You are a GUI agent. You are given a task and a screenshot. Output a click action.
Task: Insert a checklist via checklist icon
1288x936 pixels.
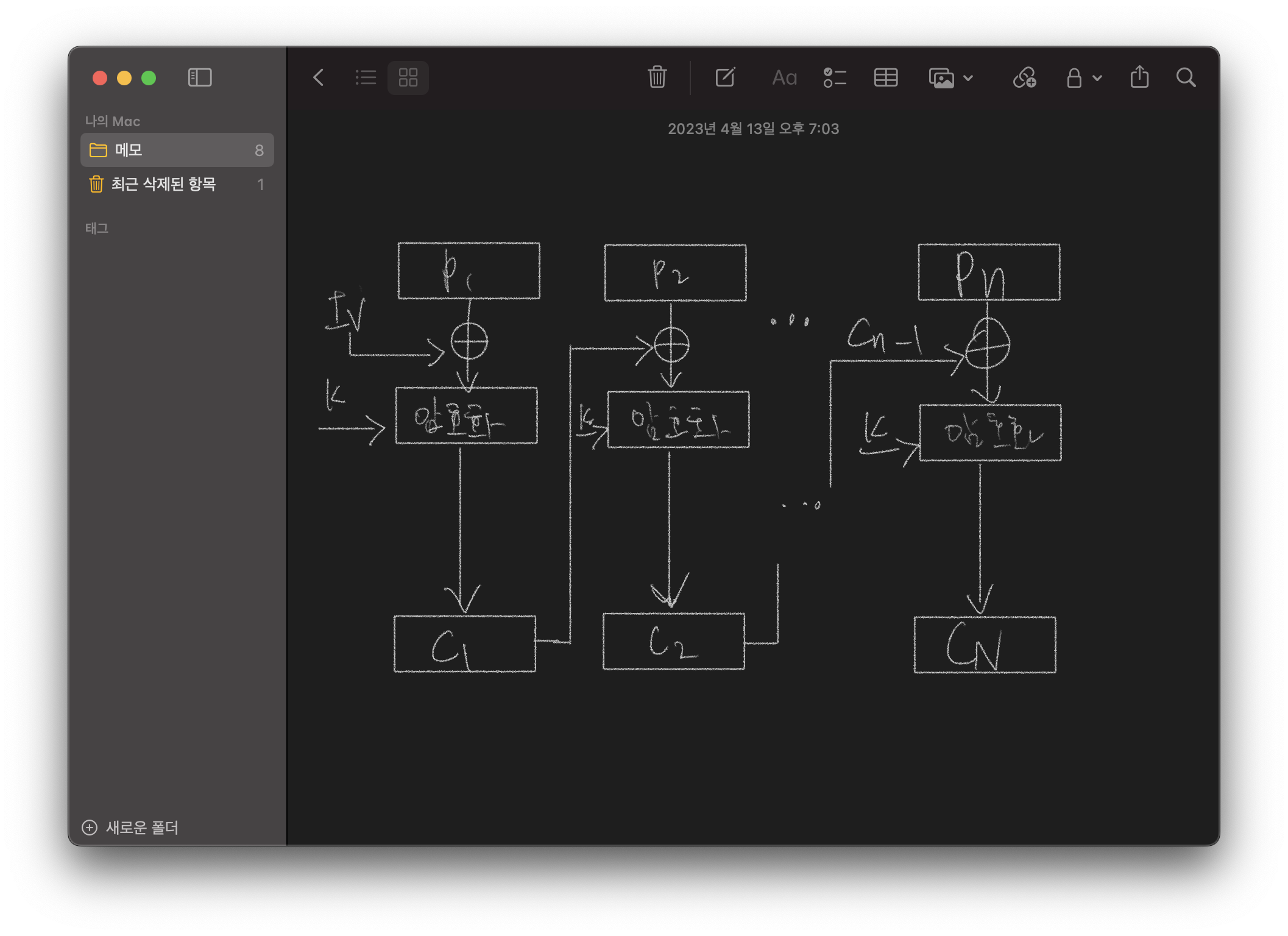click(835, 77)
